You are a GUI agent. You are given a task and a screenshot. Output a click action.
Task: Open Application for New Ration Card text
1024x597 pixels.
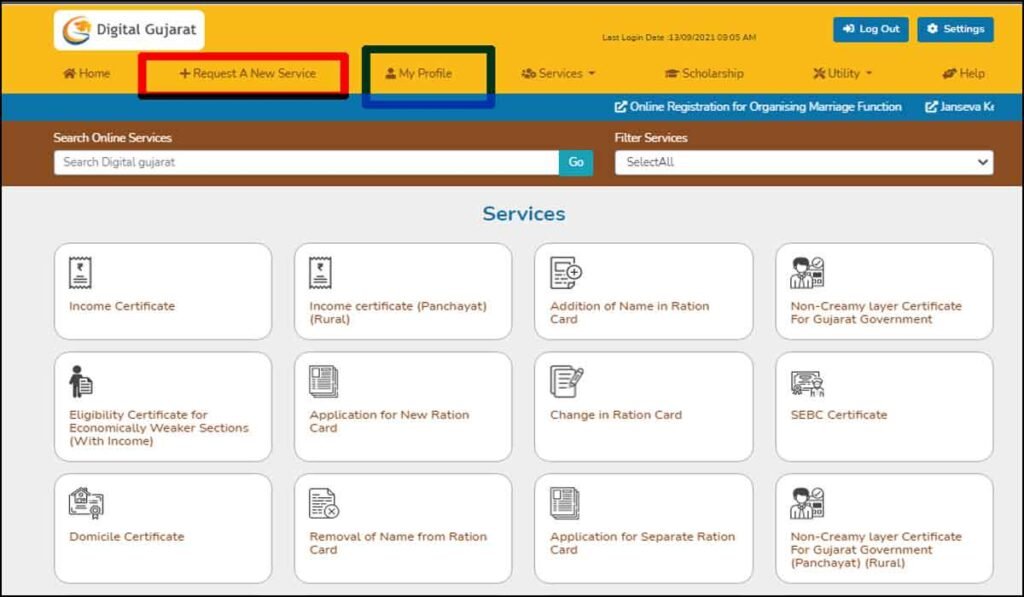click(x=389, y=421)
